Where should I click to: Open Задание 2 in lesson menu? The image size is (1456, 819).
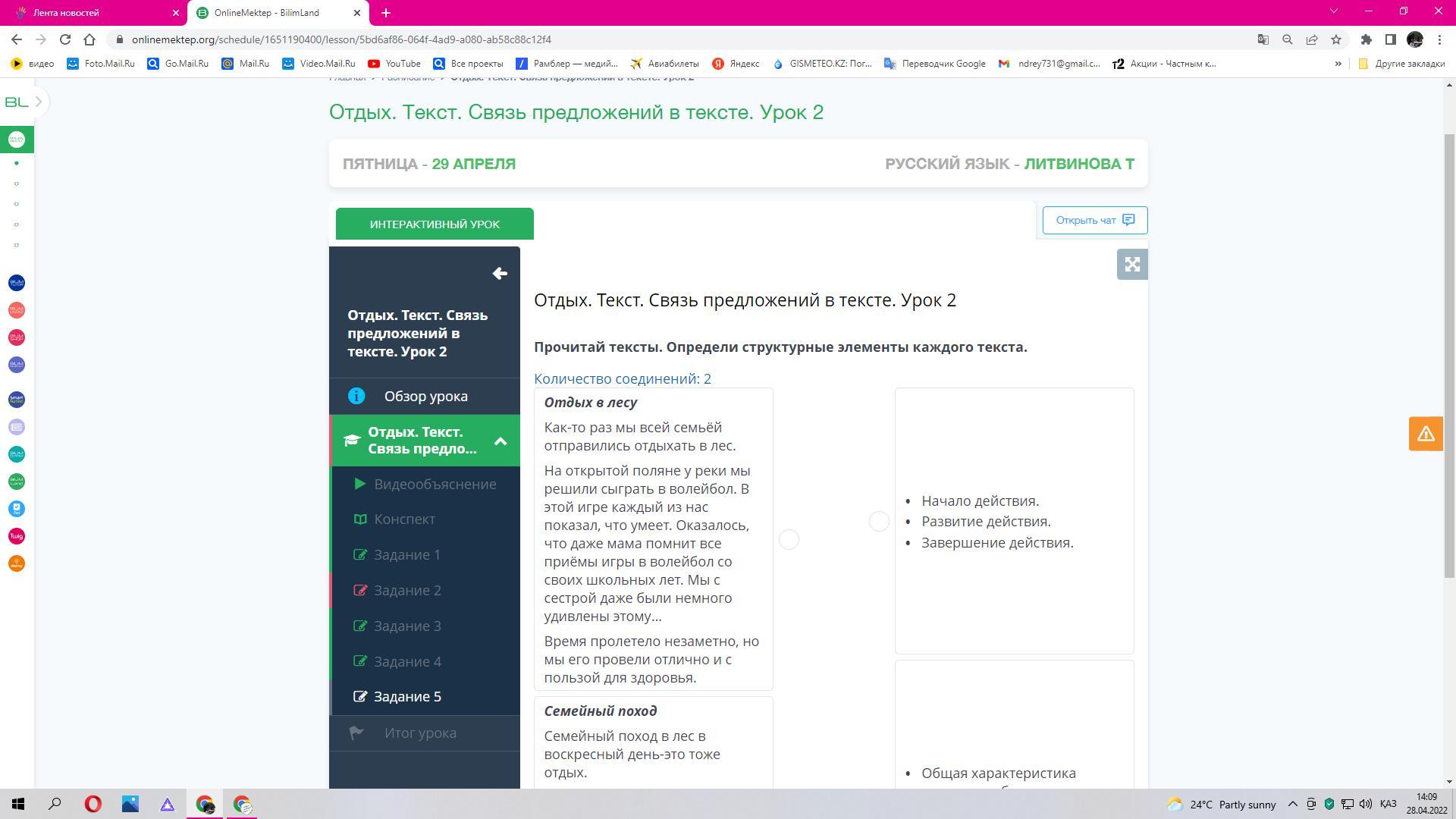point(407,591)
